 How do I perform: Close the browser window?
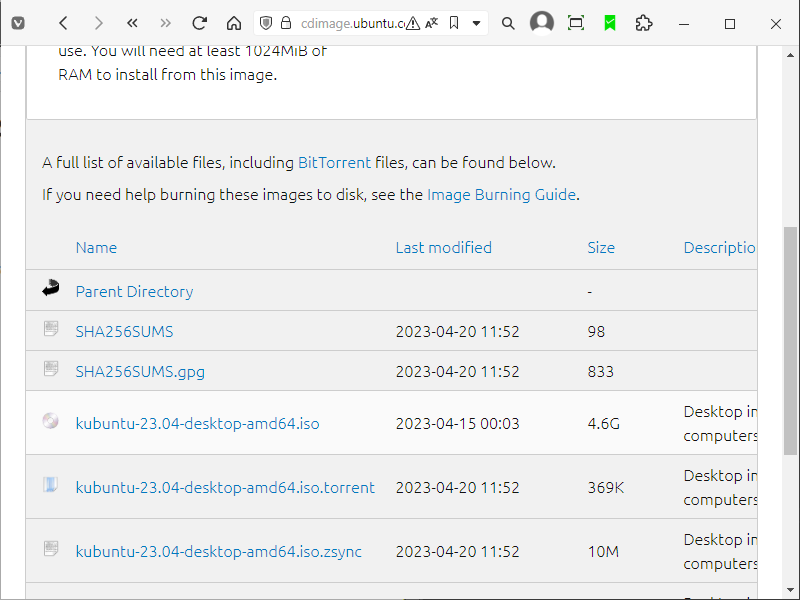click(776, 23)
